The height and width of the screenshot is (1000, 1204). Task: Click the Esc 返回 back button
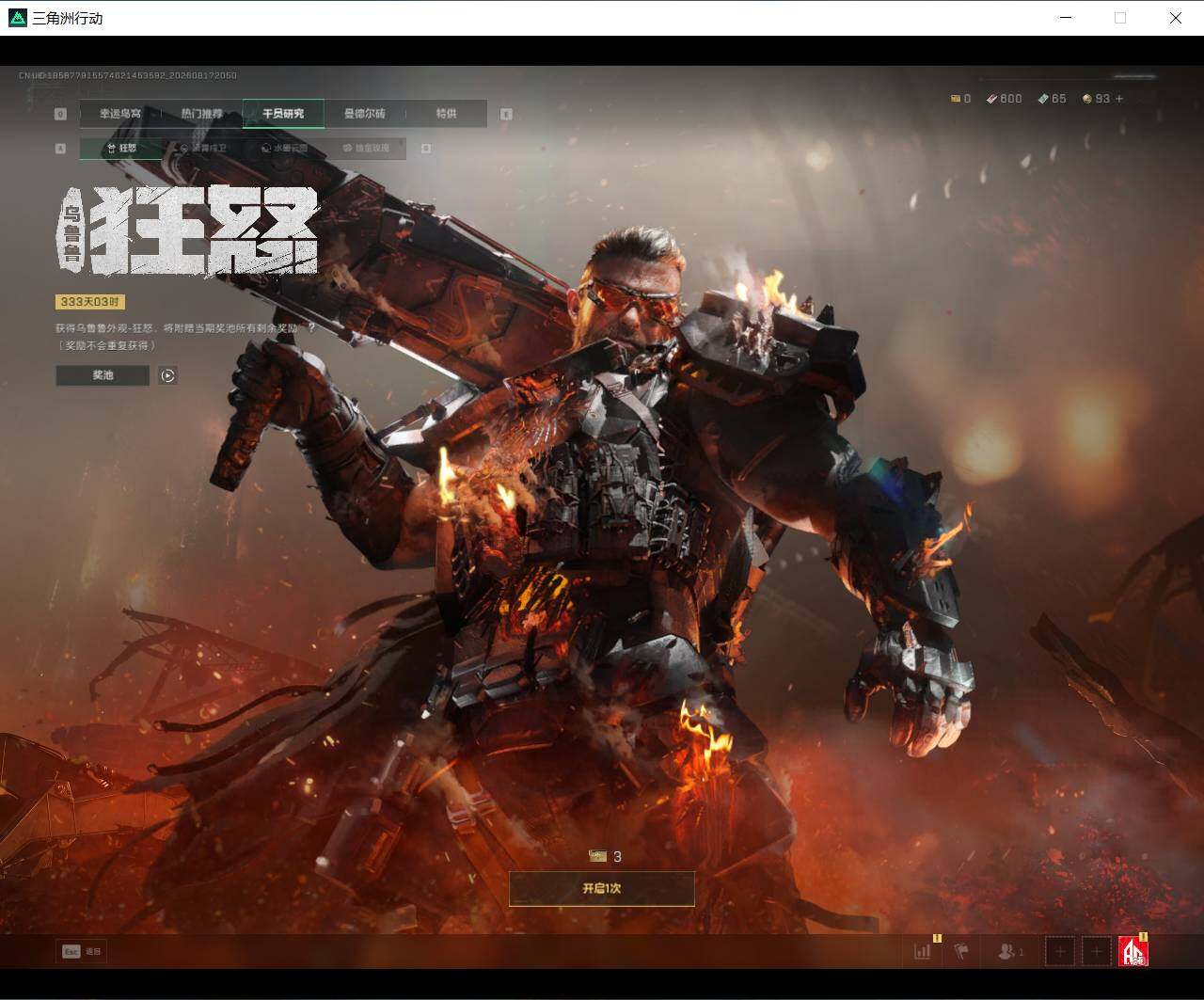(x=81, y=951)
